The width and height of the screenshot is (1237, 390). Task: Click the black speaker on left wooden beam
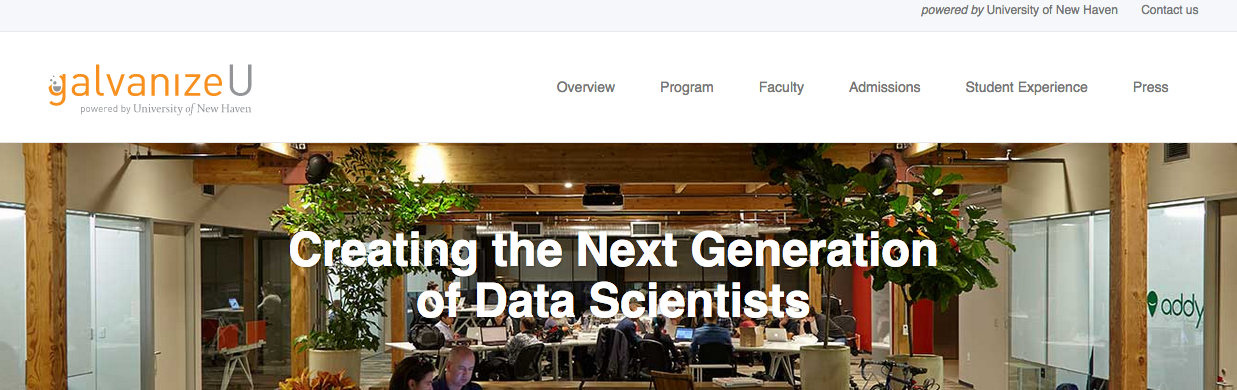click(318, 166)
